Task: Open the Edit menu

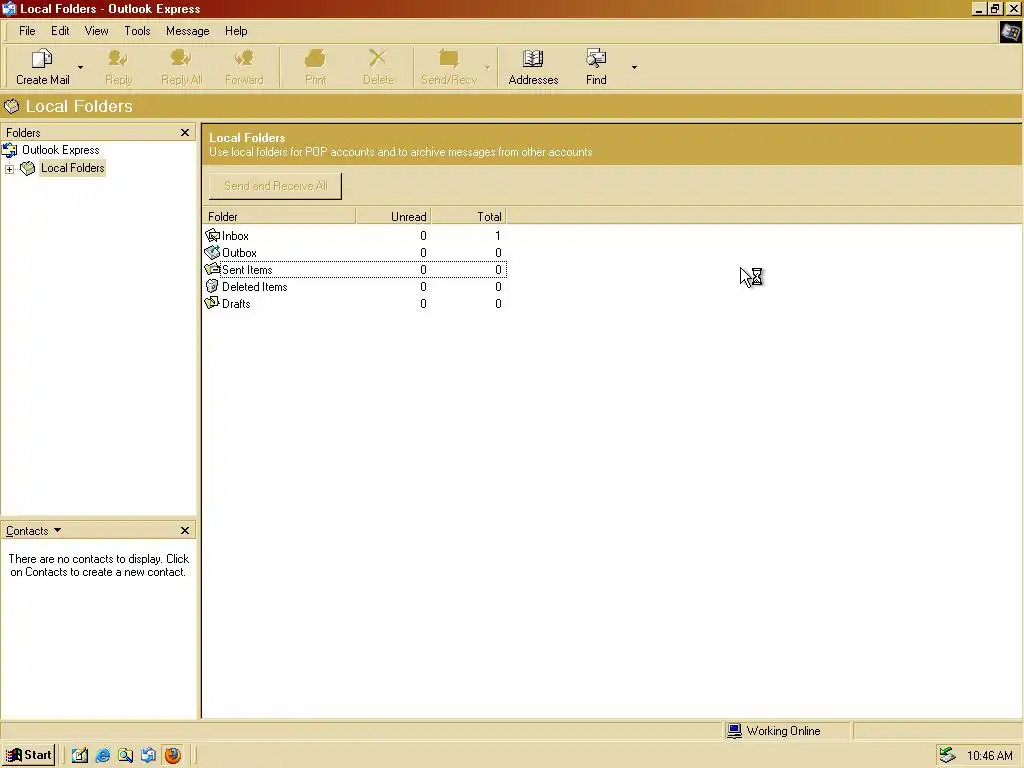Action: click(x=60, y=31)
